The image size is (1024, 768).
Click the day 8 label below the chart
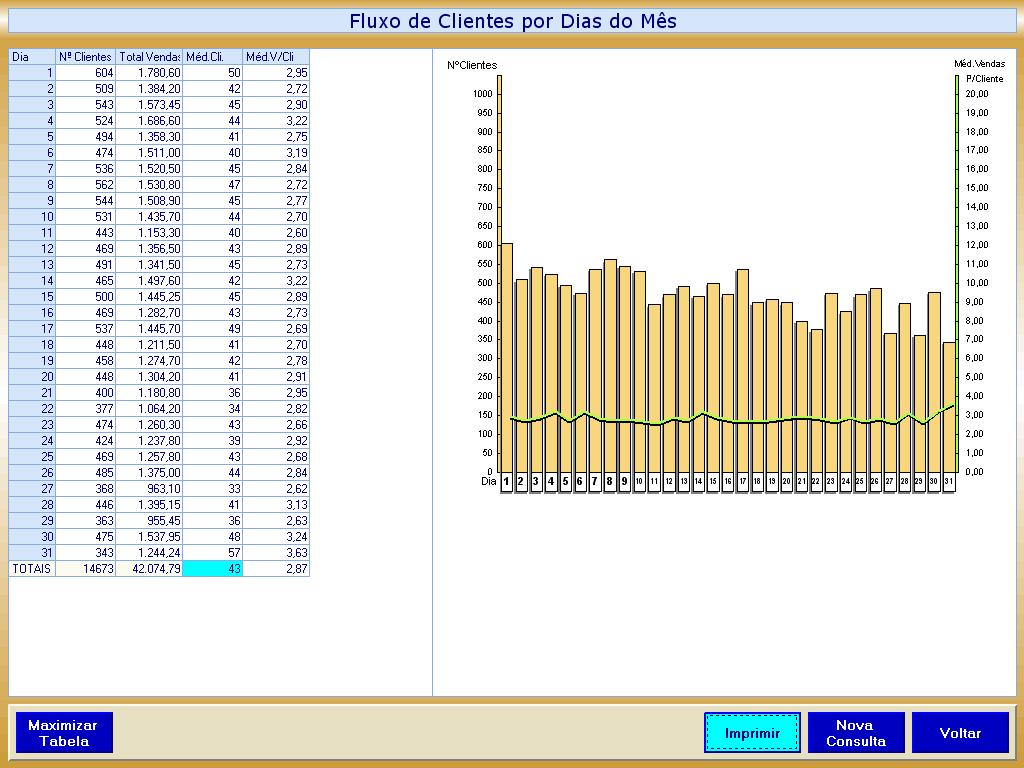[609, 482]
